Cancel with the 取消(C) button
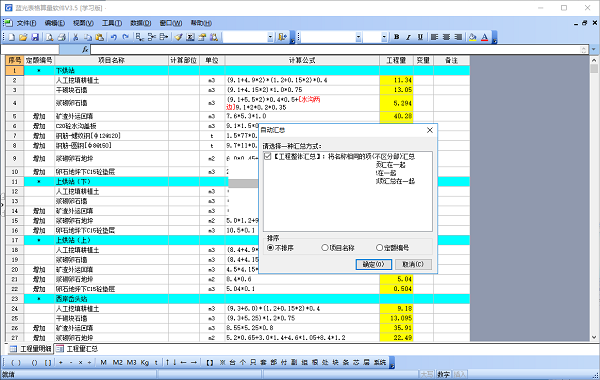Viewport: 600px width, 380px height. point(413,264)
